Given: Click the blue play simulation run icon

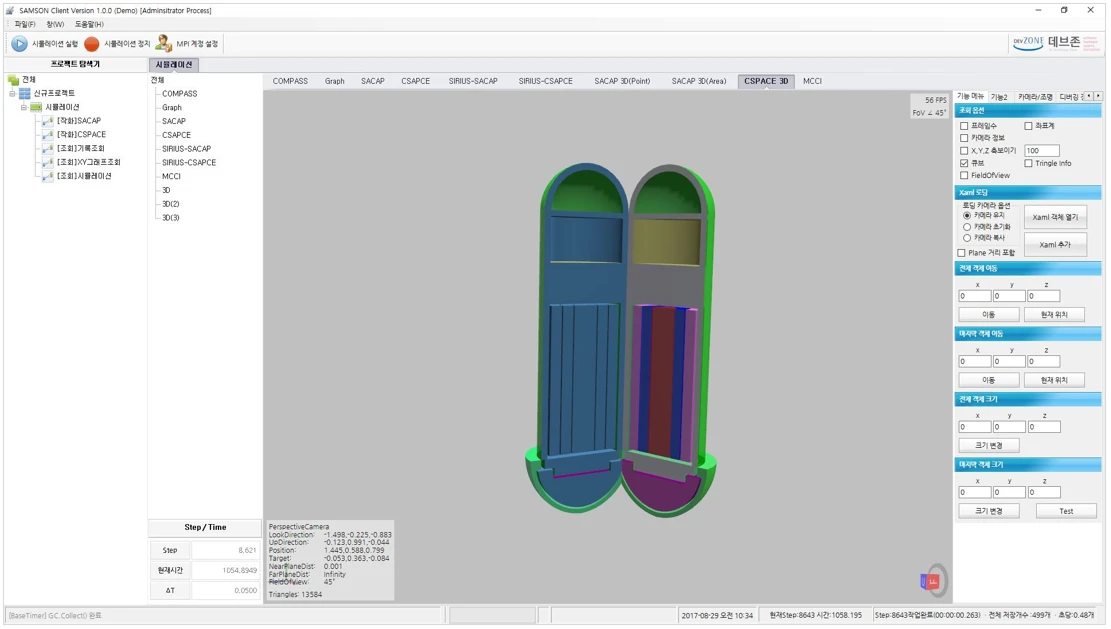Looking at the screenshot, I should click(19, 44).
